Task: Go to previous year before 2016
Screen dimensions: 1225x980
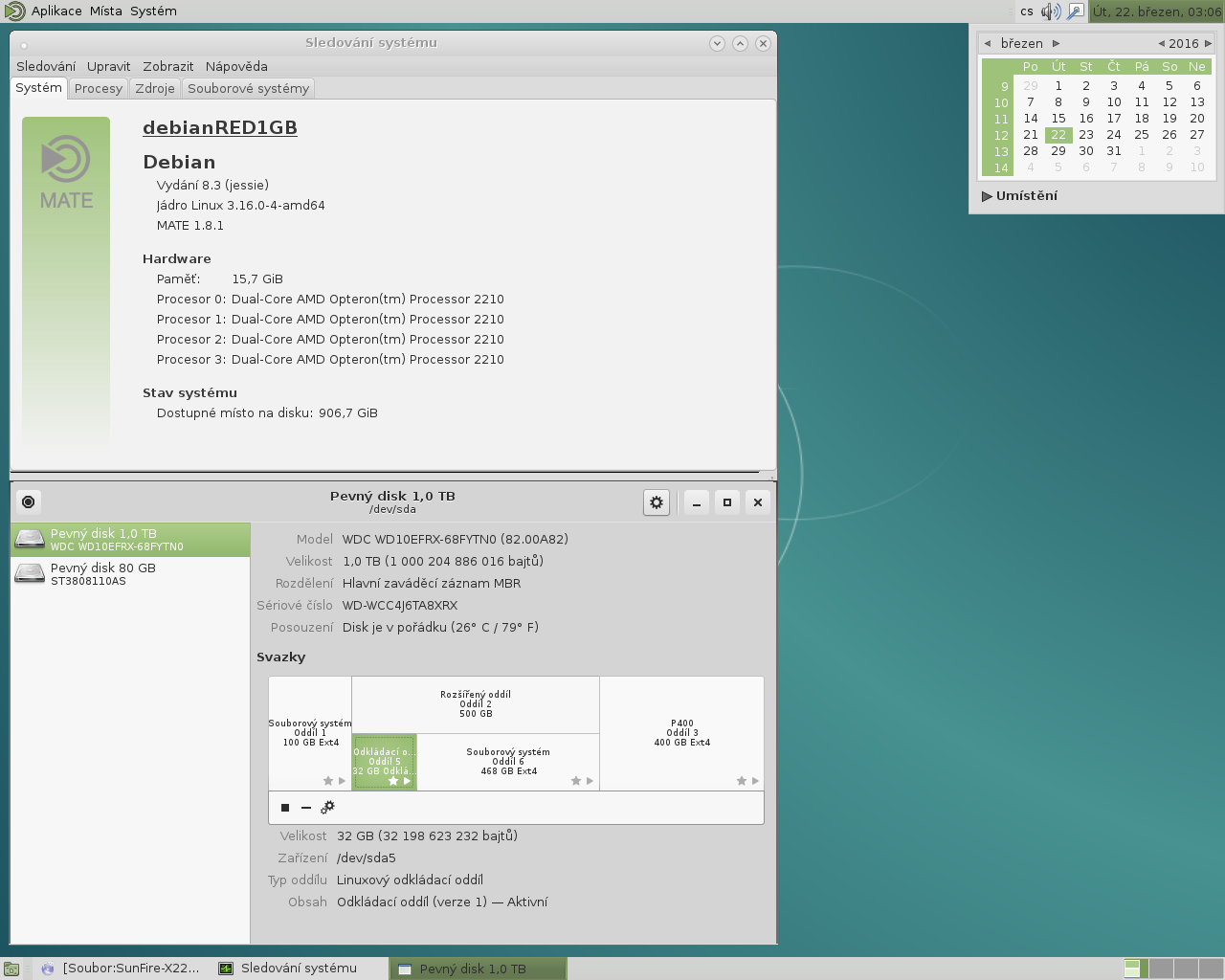Action: point(1161,43)
